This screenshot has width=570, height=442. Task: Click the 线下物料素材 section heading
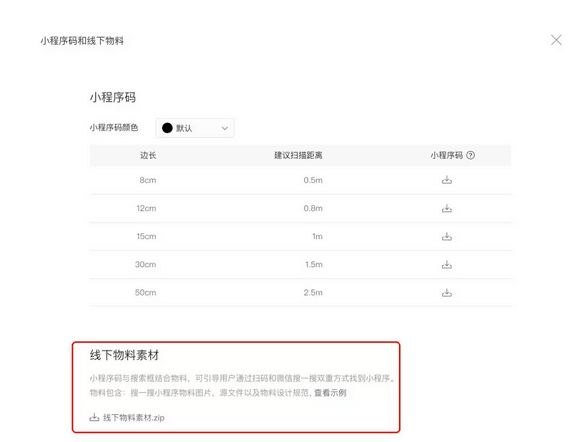click(x=124, y=355)
